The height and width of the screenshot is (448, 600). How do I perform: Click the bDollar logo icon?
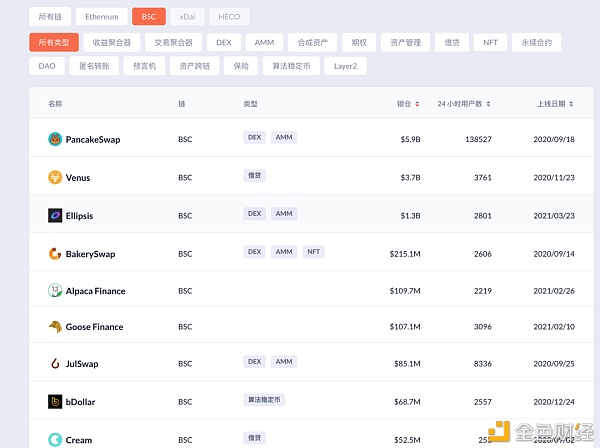pyautogui.click(x=55, y=402)
